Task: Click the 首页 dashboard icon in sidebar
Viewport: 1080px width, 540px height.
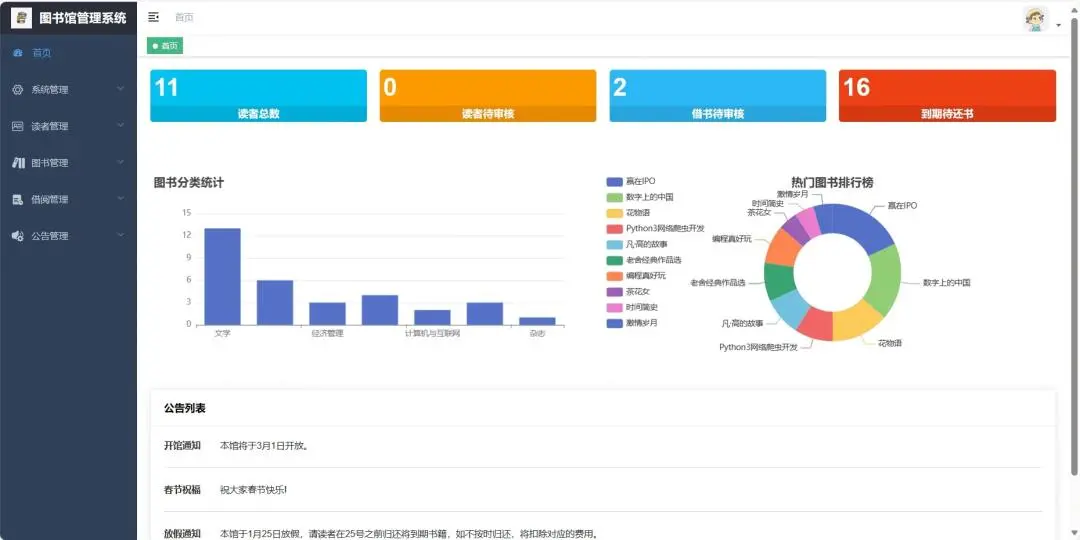Action: click(x=18, y=53)
